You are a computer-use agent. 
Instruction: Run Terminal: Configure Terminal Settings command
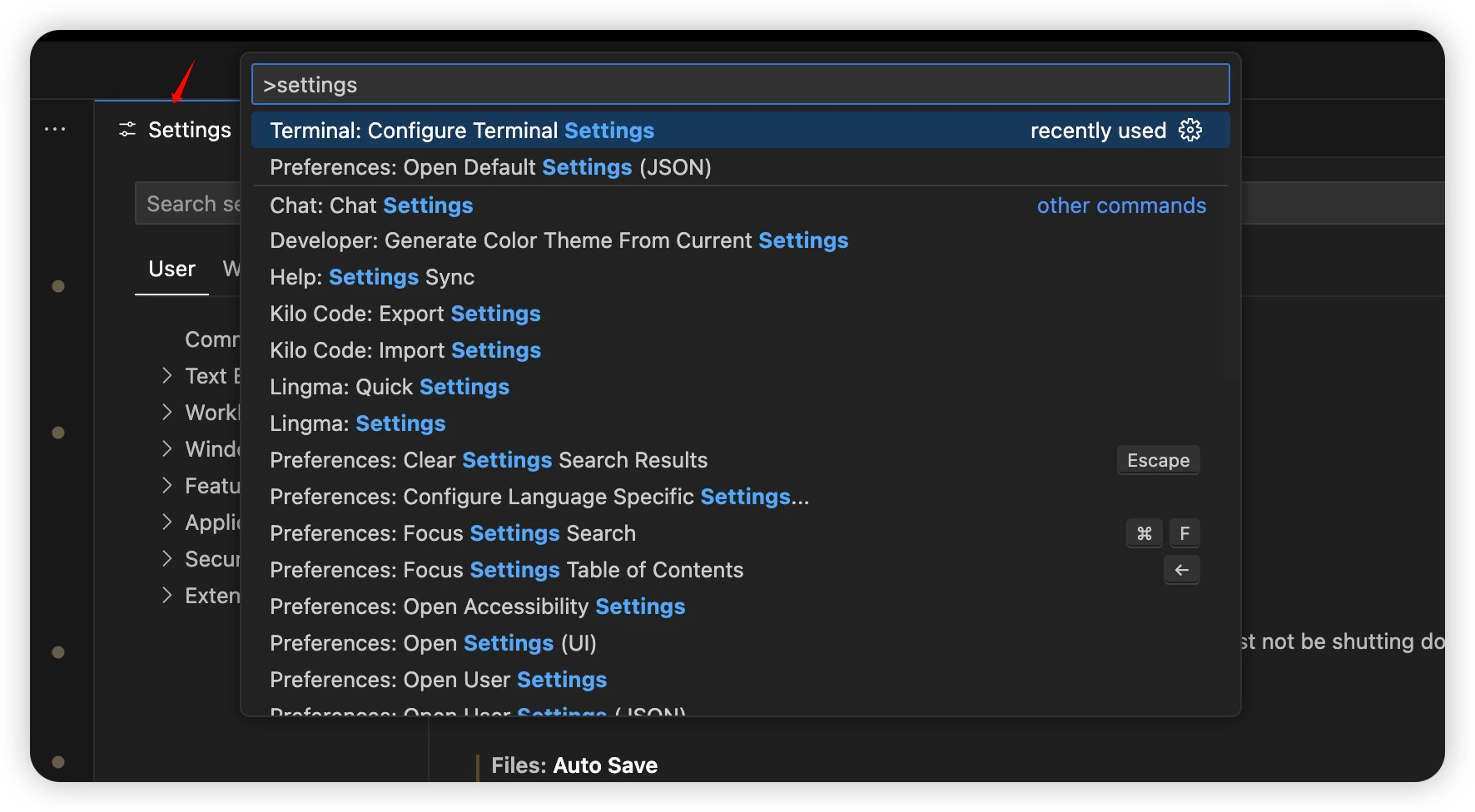(462, 131)
